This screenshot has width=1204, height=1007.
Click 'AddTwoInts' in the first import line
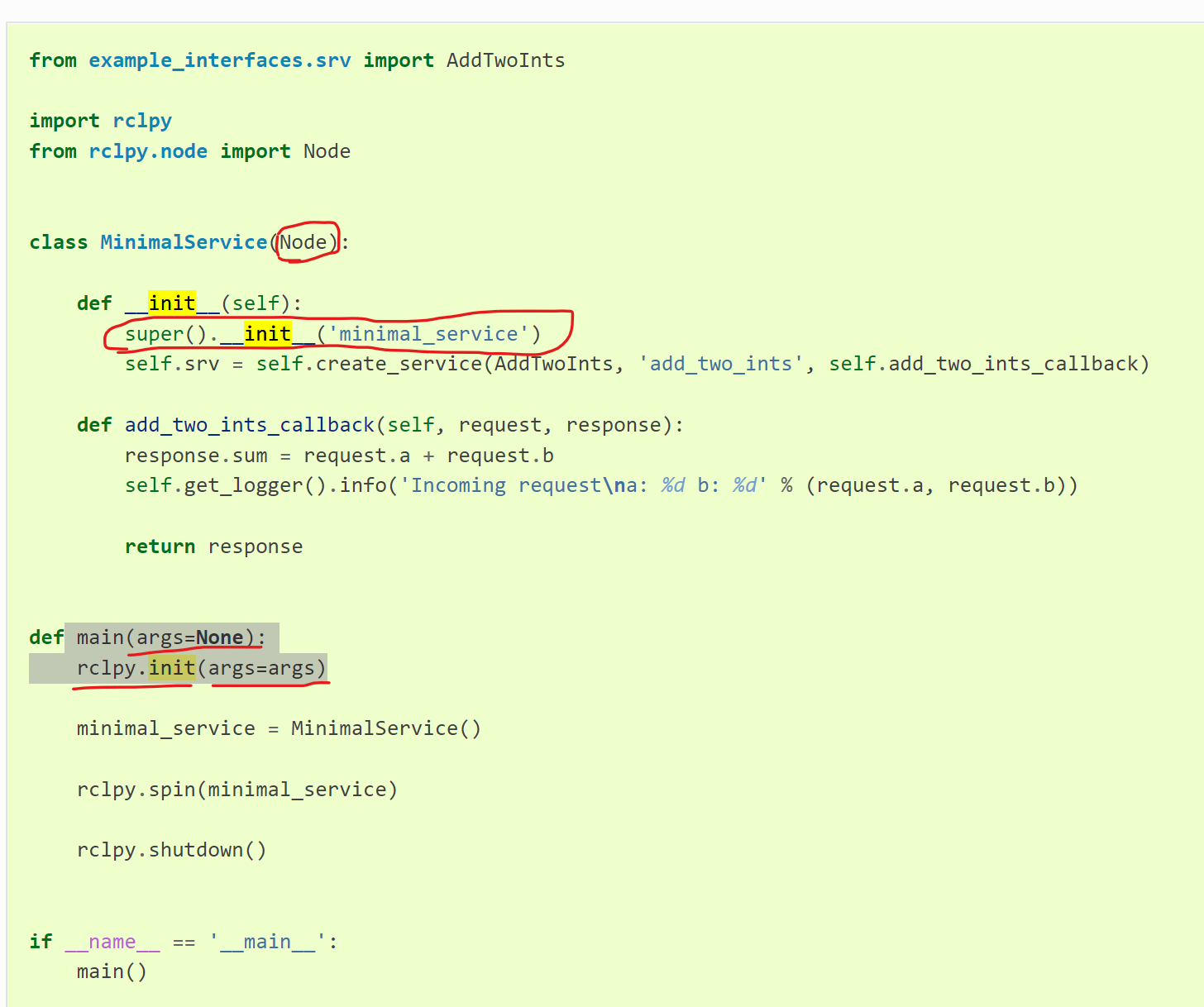point(506,60)
